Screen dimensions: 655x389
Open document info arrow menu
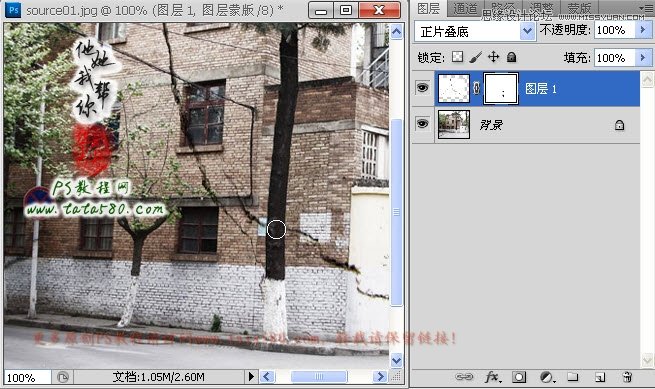coord(251,377)
